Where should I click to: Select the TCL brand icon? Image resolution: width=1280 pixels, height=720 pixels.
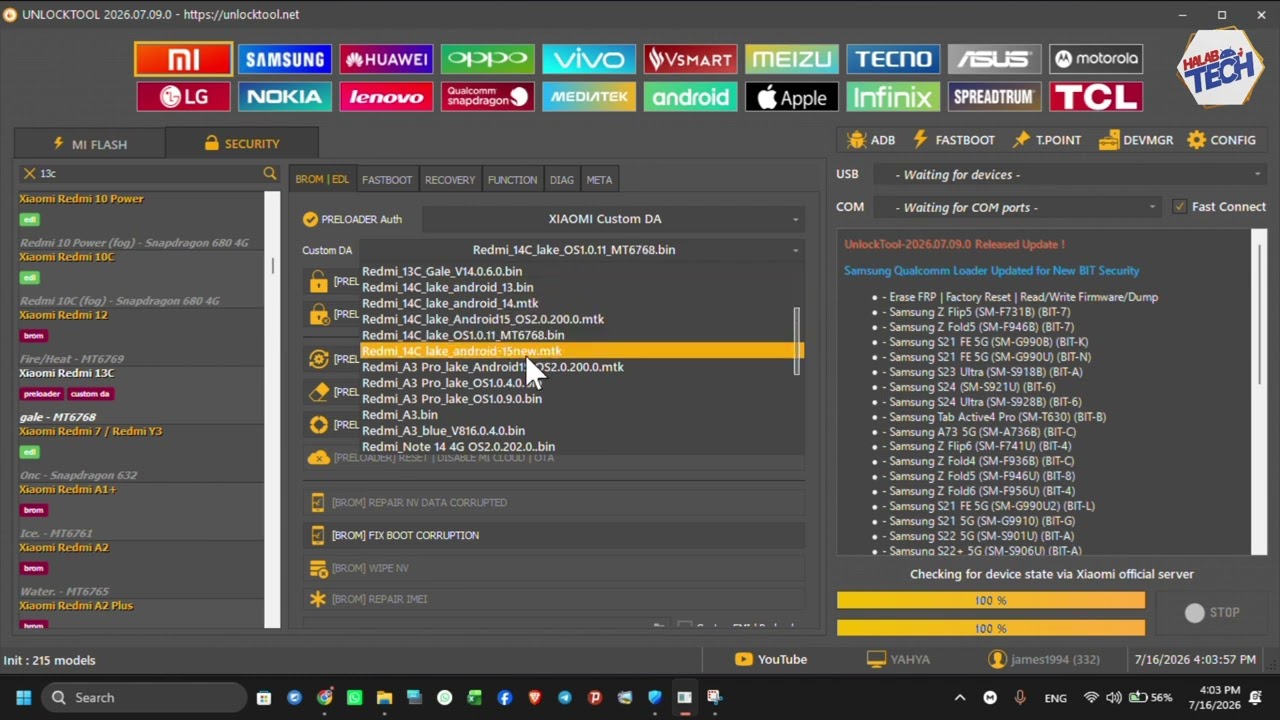pos(1096,97)
